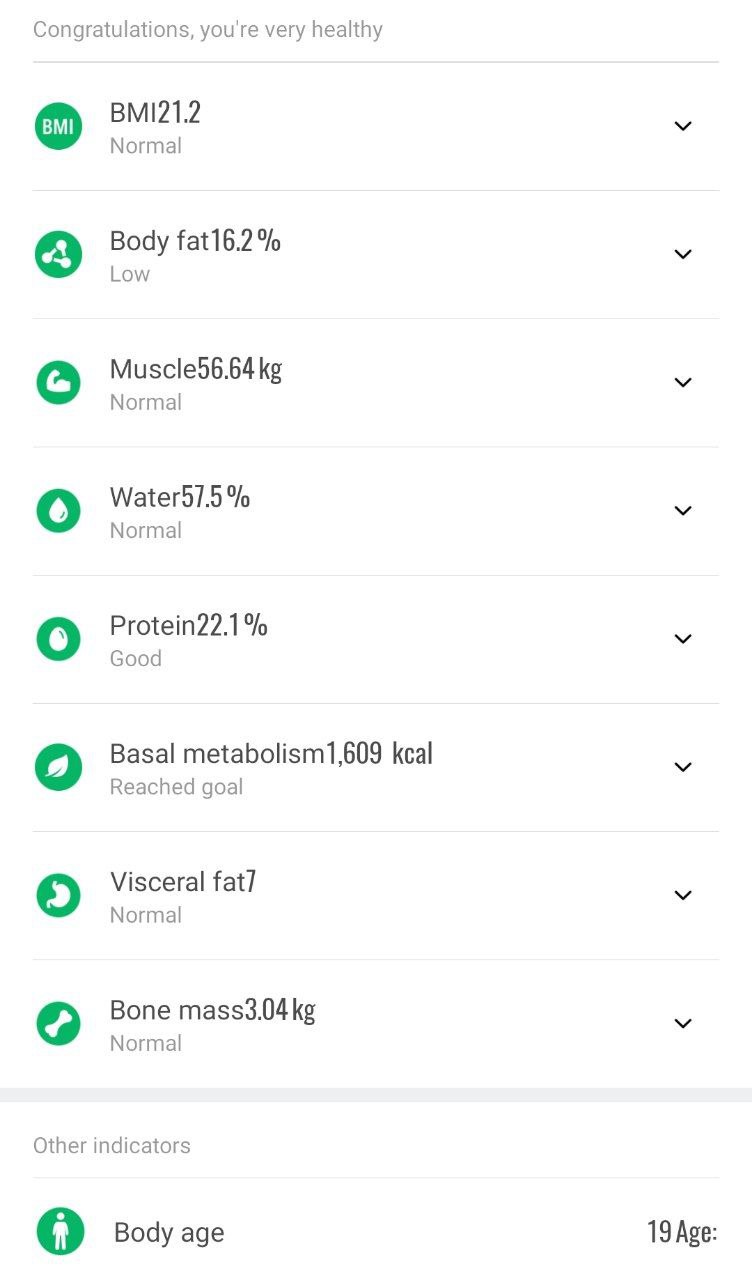This screenshot has width=752, height=1280.
Task: Tap the Water droplet icon
Action: (x=58, y=511)
